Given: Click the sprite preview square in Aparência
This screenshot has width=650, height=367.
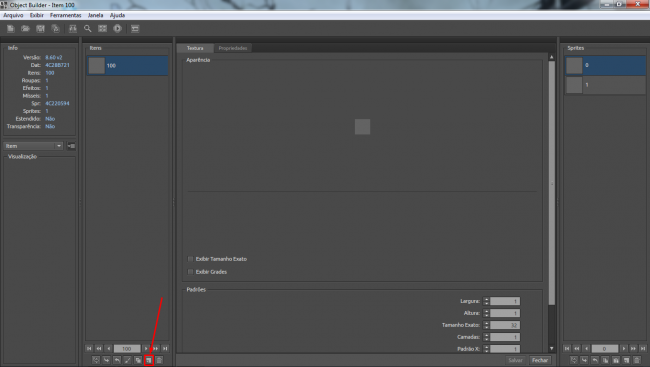Looking at the screenshot, I should pyautogui.click(x=362, y=127).
